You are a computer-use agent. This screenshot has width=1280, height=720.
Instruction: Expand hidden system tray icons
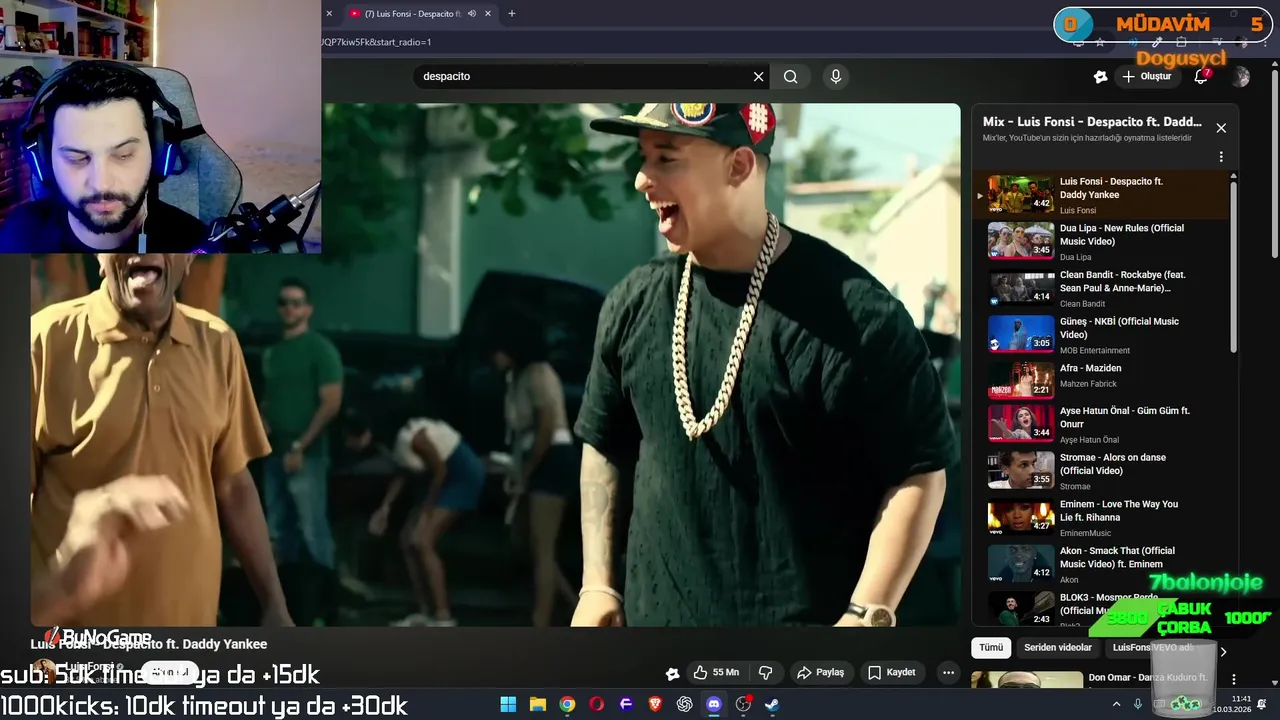(x=1117, y=704)
